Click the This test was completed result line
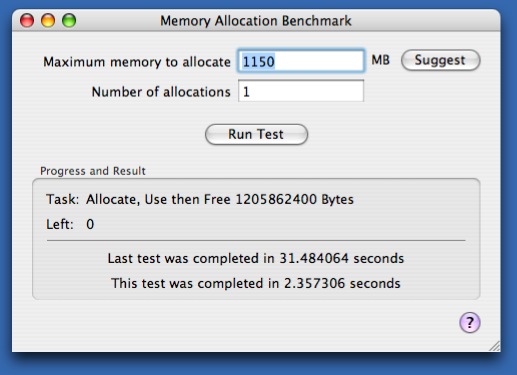Screen dimensions: 517x375 click(256, 283)
